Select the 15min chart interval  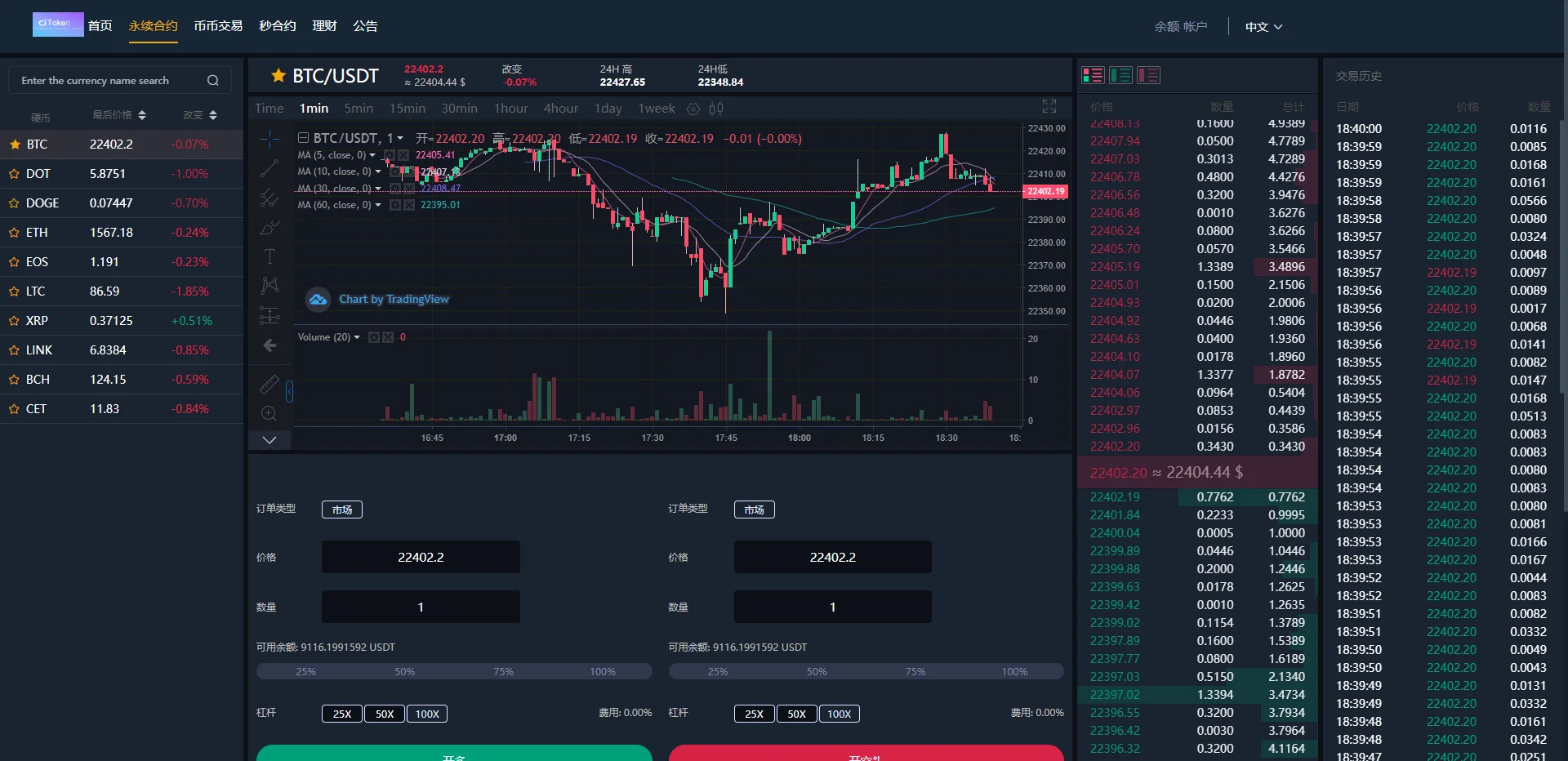[407, 109]
